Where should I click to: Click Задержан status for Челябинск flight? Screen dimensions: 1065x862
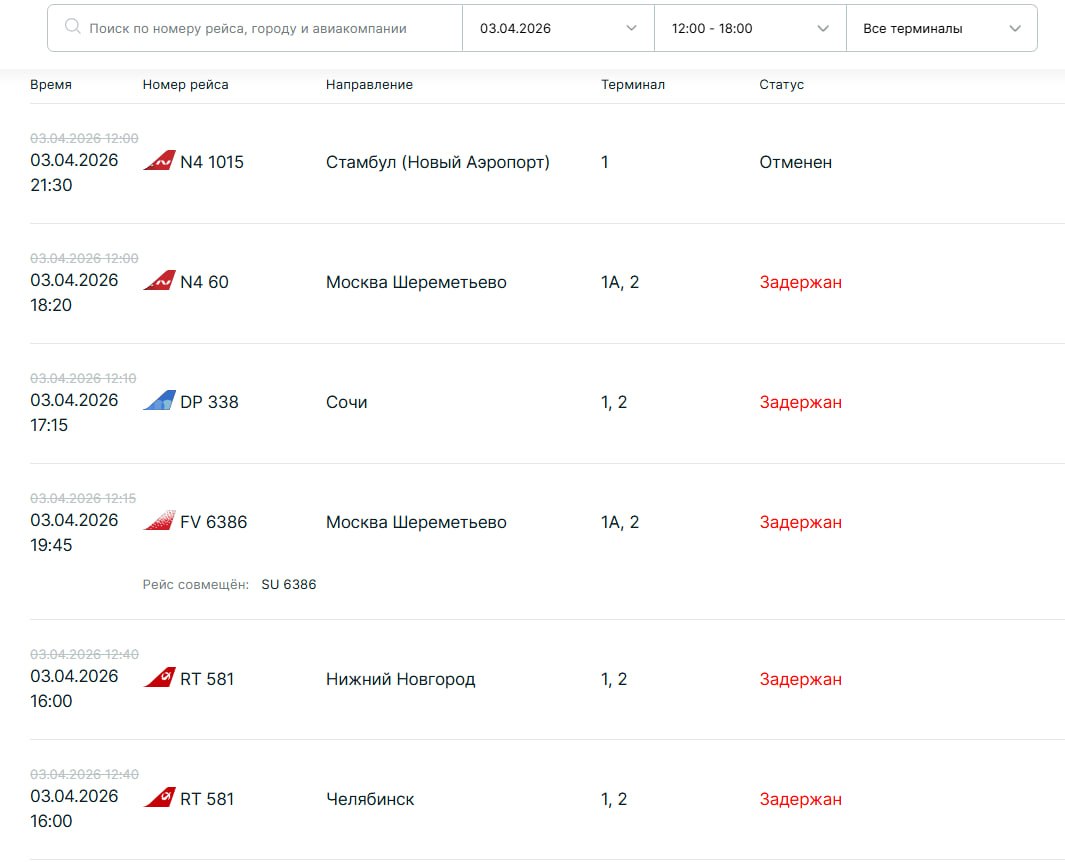coord(800,799)
